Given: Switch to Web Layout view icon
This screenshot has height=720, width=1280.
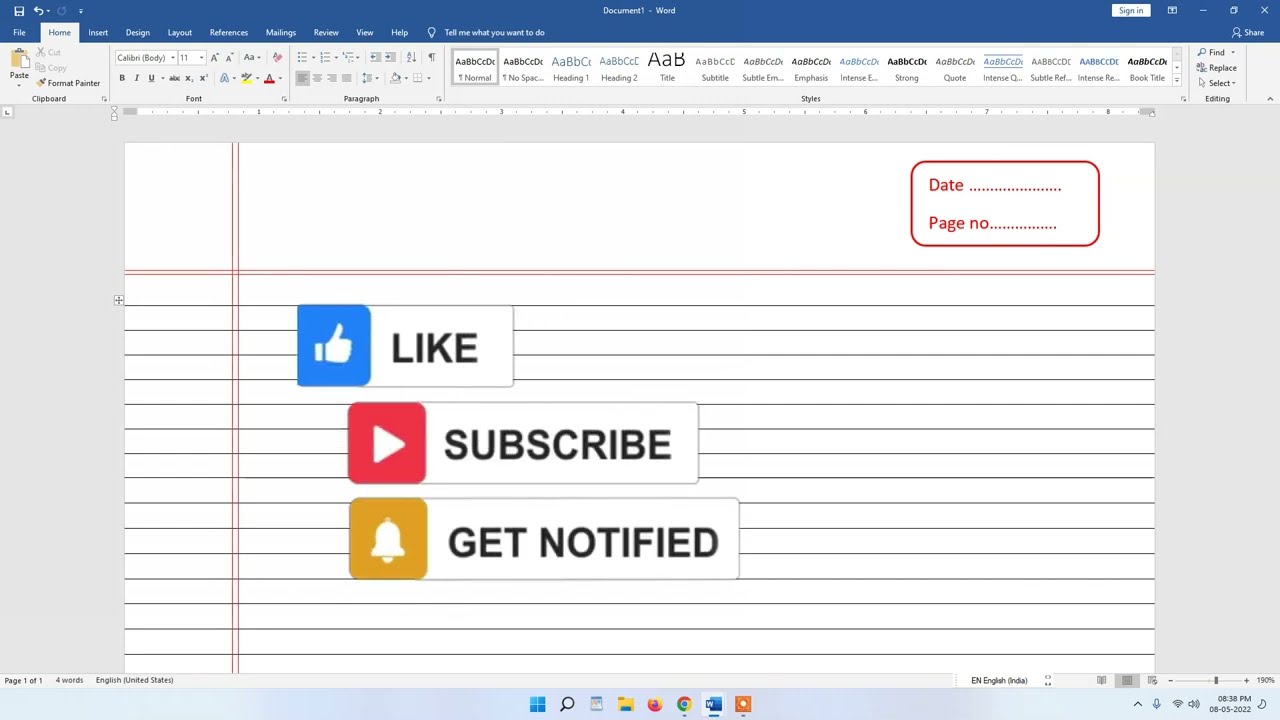Looking at the screenshot, I should point(1152,680).
